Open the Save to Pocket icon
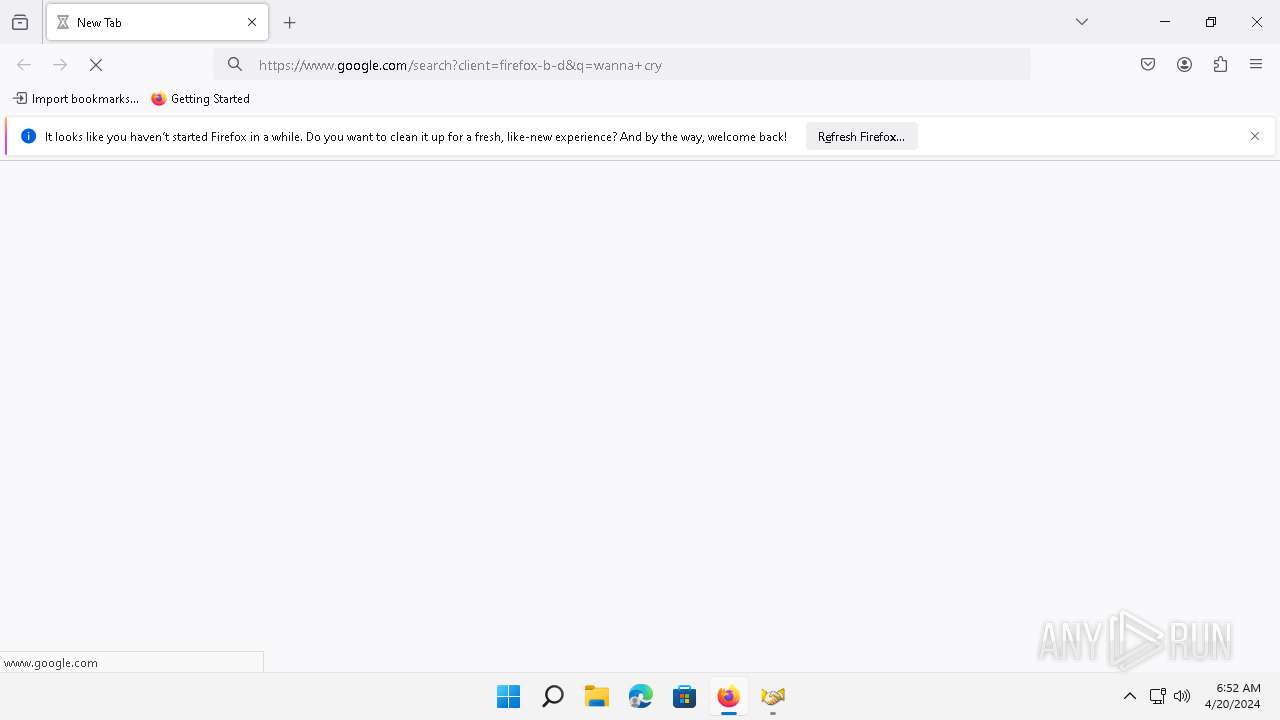 (x=1148, y=65)
